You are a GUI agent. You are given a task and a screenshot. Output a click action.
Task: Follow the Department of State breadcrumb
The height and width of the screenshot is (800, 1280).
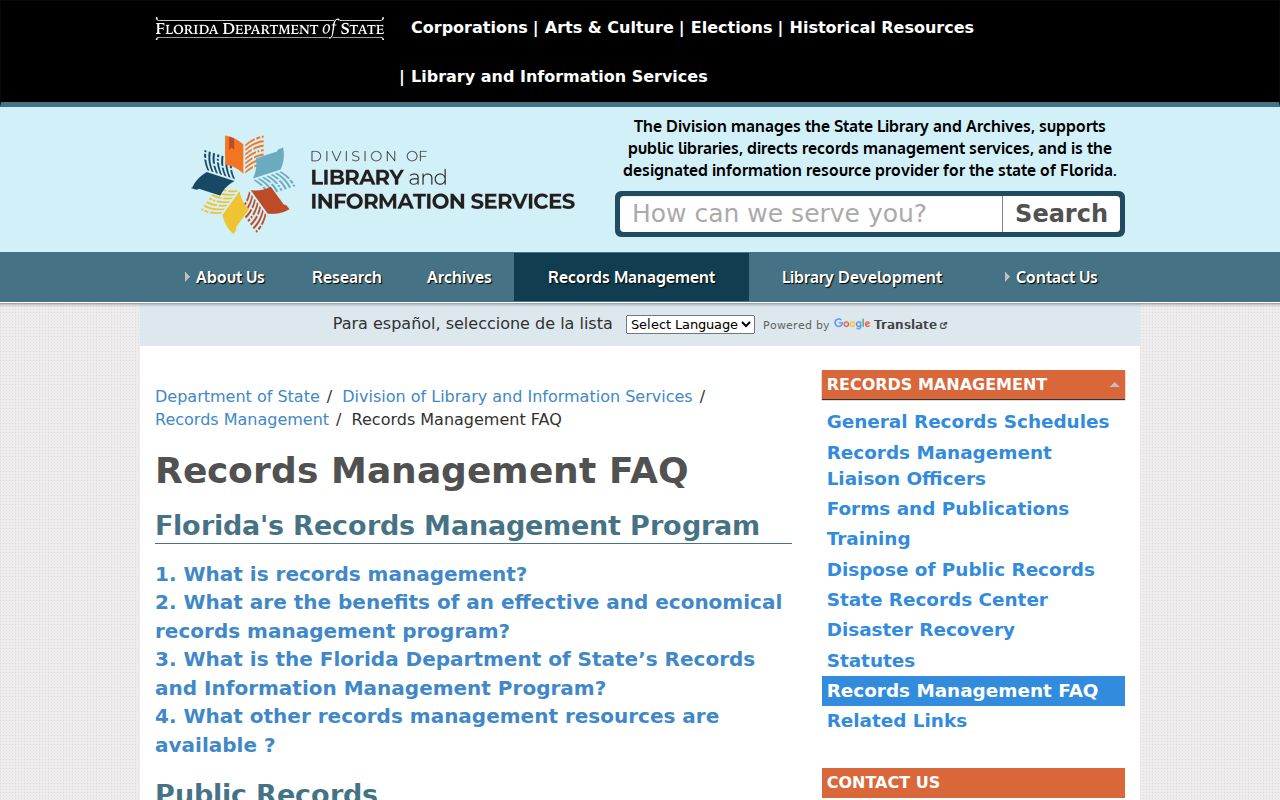tap(237, 396)
